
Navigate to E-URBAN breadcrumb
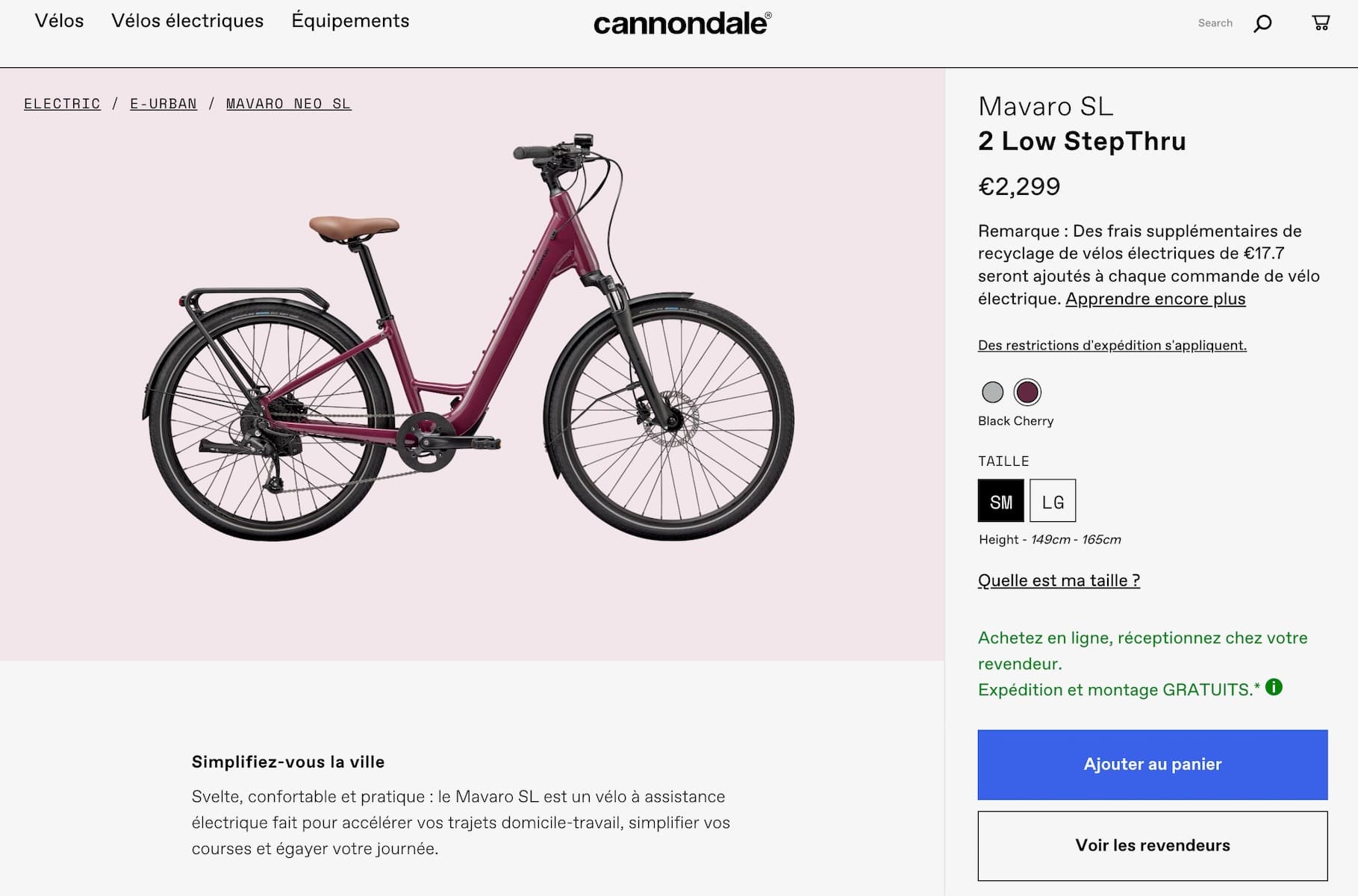(x=163, y=104)
